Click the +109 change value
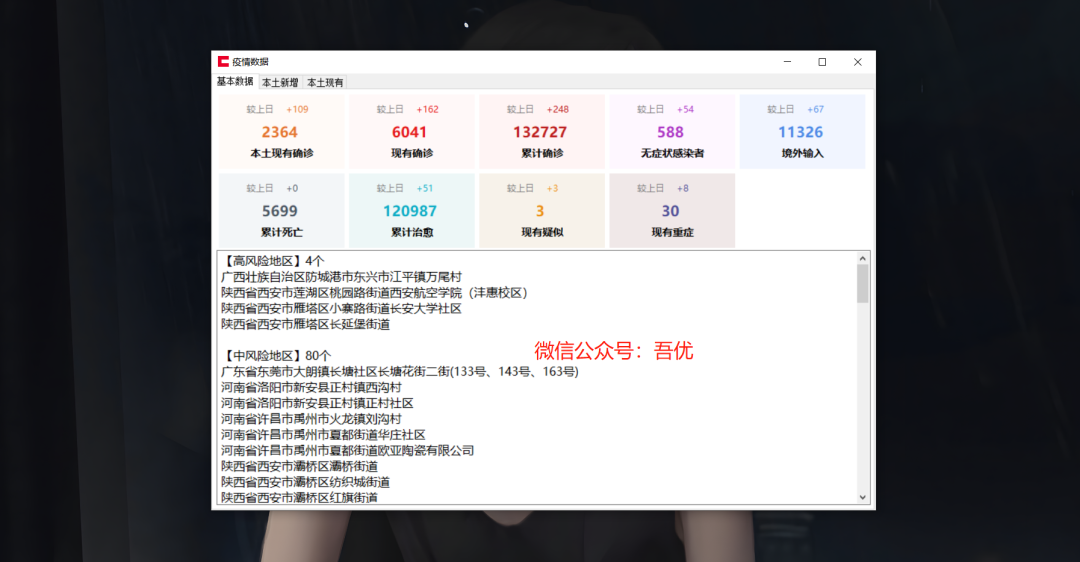This screenshot has height=562, width=1080. [297, 110]
